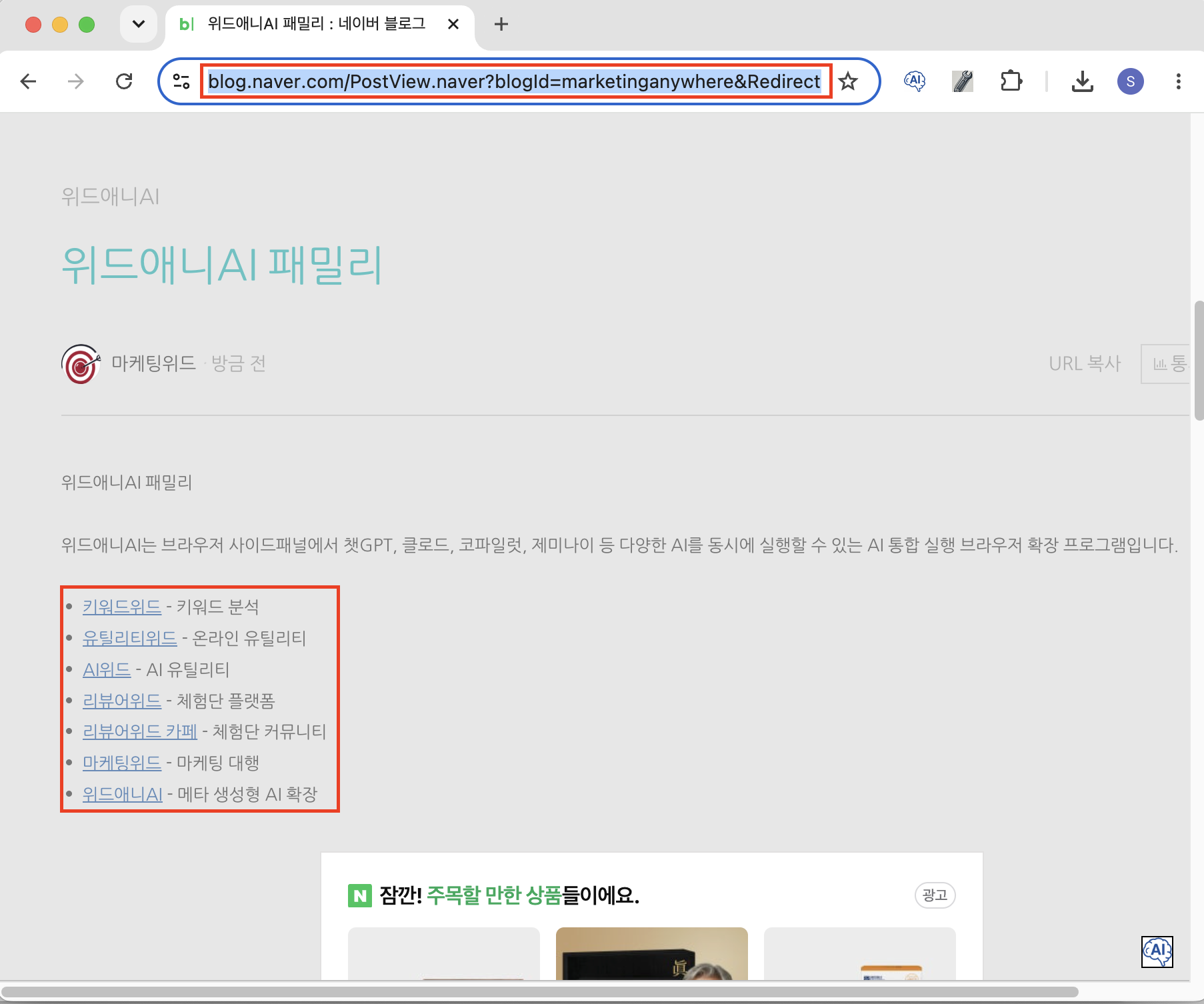Open the 위드애니AI category link
Viewport: 1204px width, 1004px height.
coord(110,197)
